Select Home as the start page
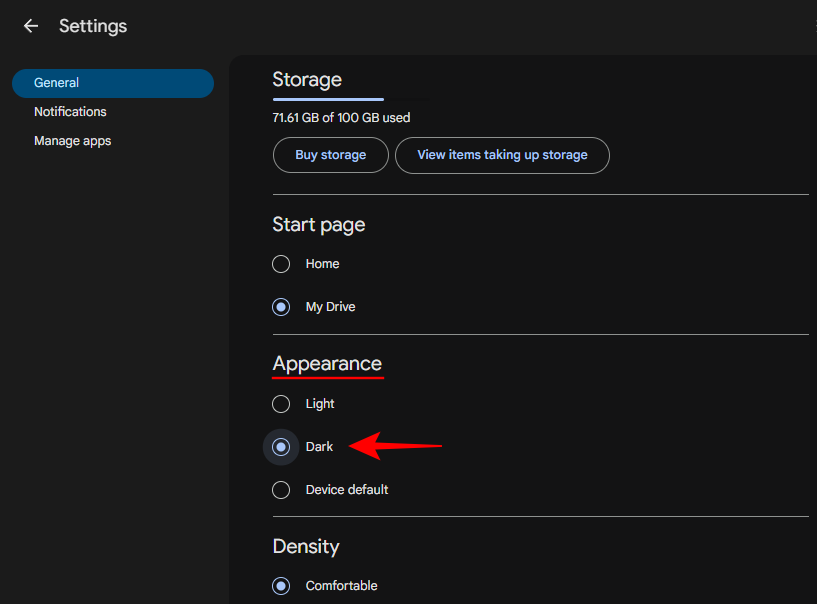 tap(281, 264)
